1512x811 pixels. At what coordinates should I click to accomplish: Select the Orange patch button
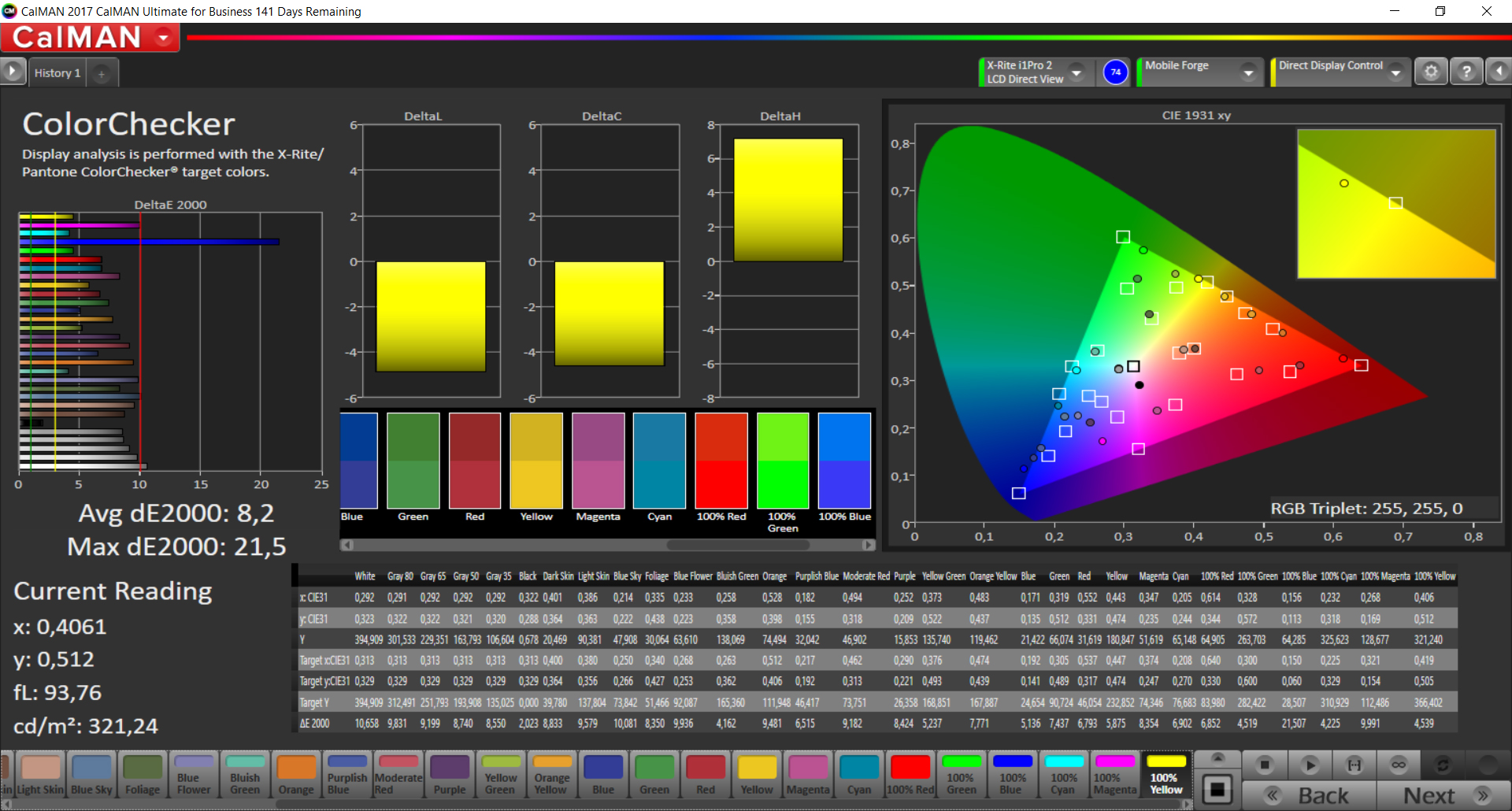[296, 776]
